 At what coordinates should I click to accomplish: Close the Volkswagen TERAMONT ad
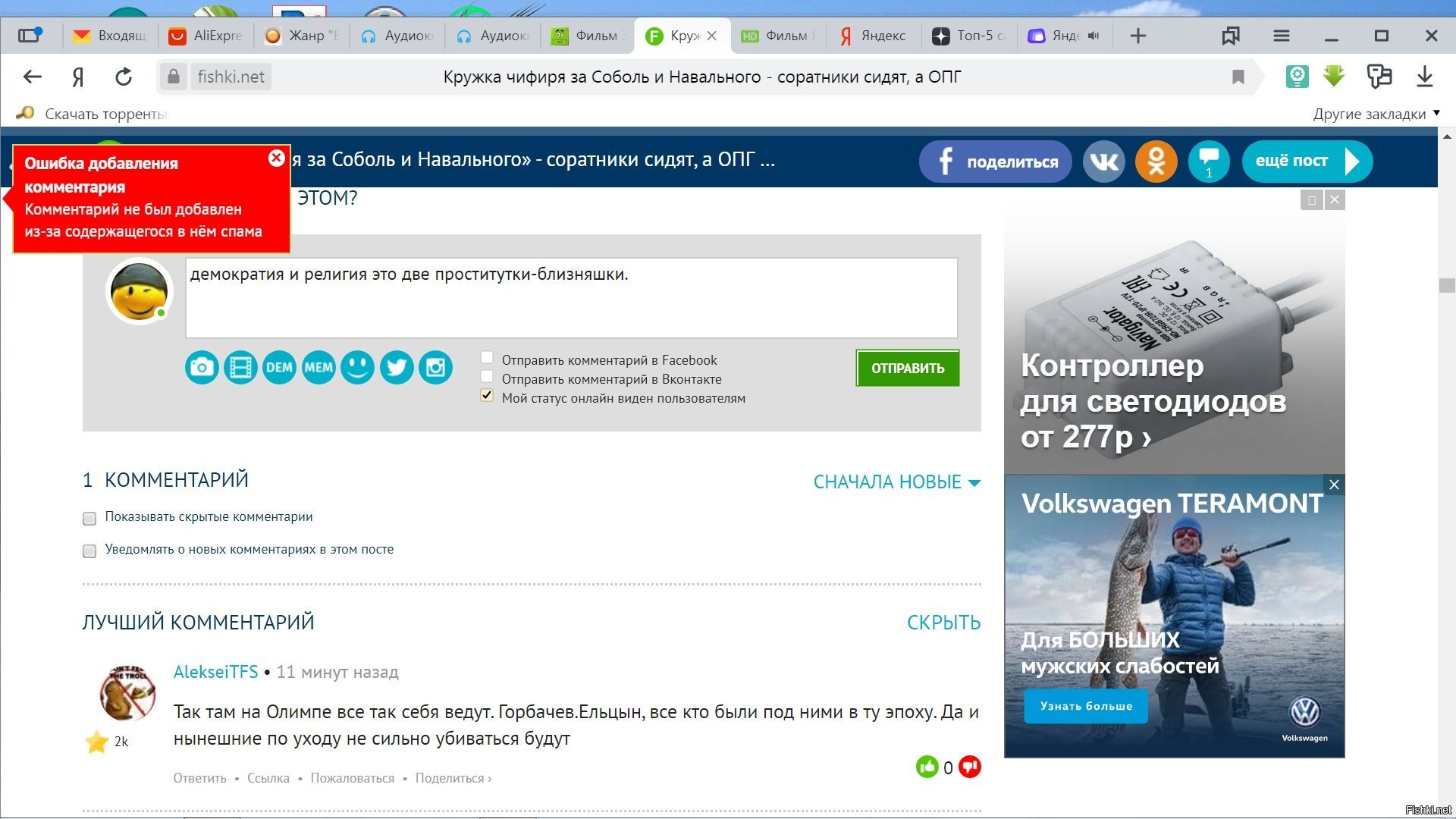tap(1334, 485)
